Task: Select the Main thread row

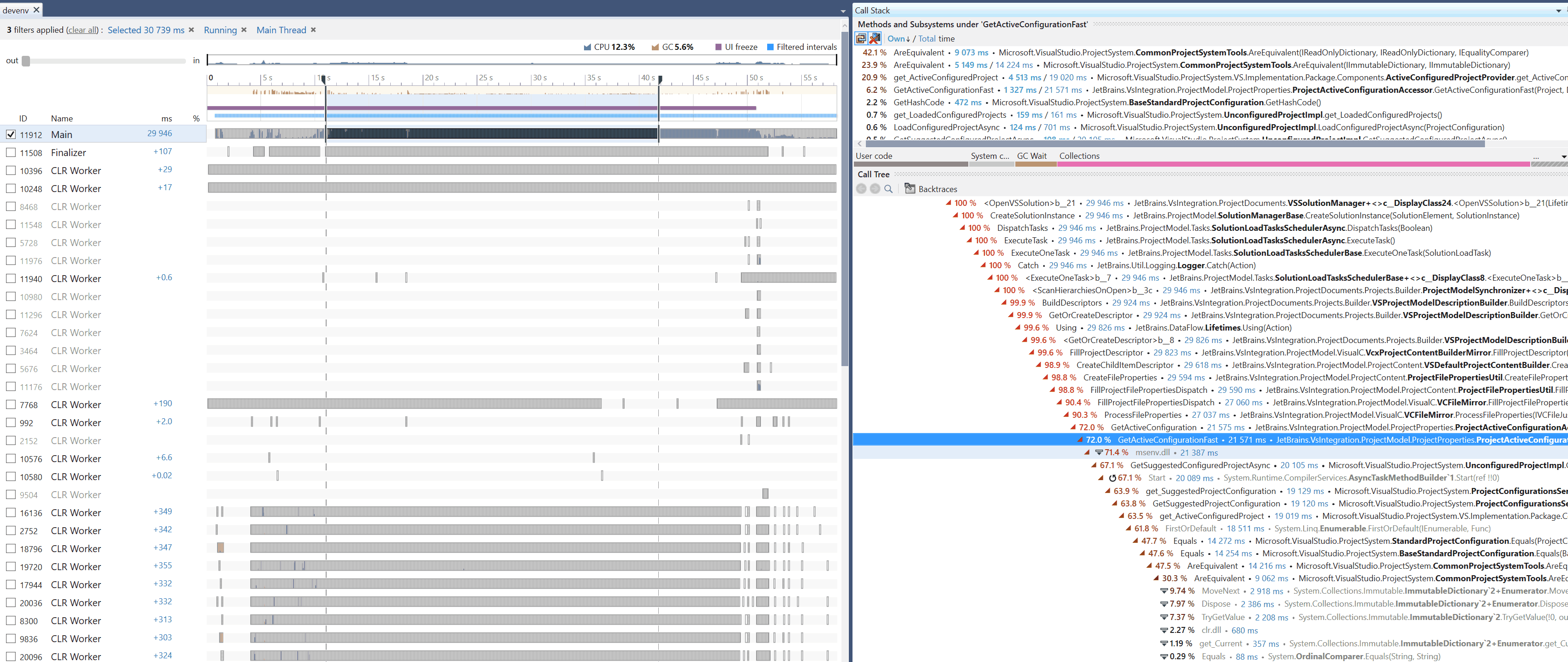Action: 103,135
